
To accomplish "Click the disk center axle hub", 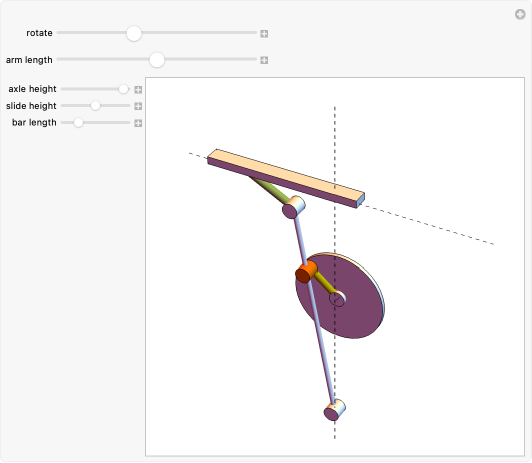I will click(x=338, y=299).
